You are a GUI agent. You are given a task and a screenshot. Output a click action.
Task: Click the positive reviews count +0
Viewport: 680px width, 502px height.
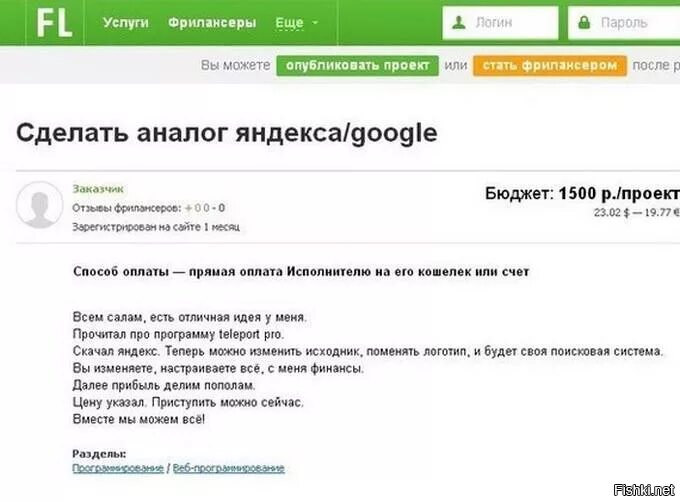(x=191, y=208)
